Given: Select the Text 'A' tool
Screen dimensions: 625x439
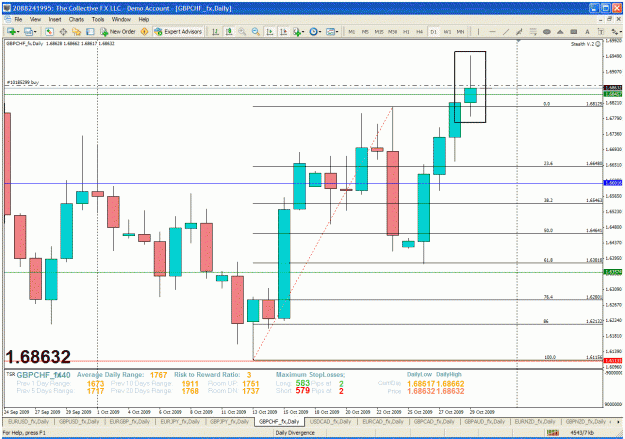Looking at the screenshot, I should pos(587,31).
